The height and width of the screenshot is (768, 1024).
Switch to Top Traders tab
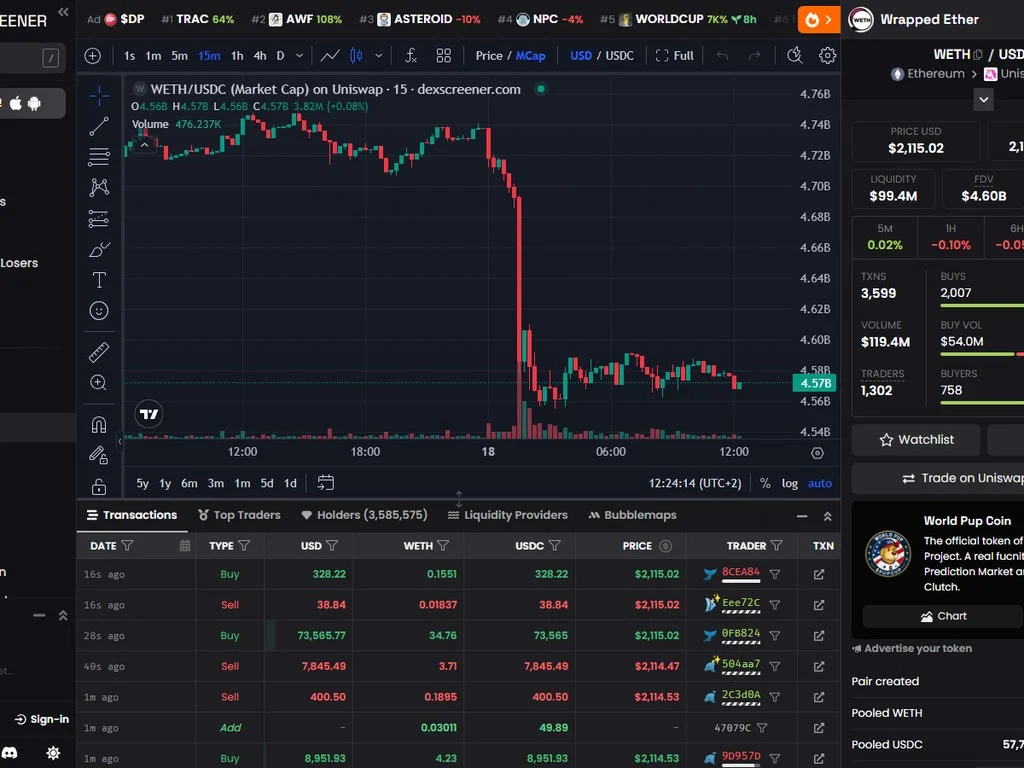click(239, 515)
